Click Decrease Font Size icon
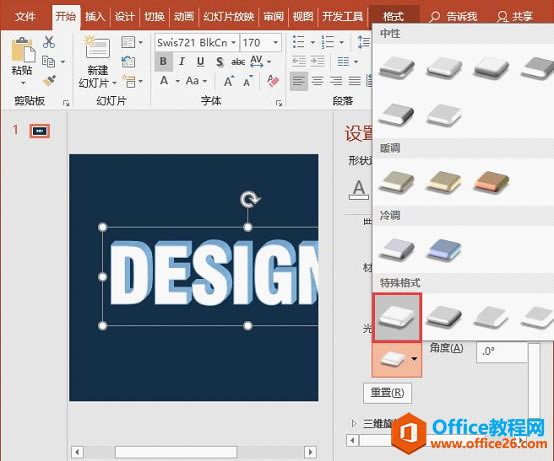This screenshot has width=554, height=461. point(248,81)
